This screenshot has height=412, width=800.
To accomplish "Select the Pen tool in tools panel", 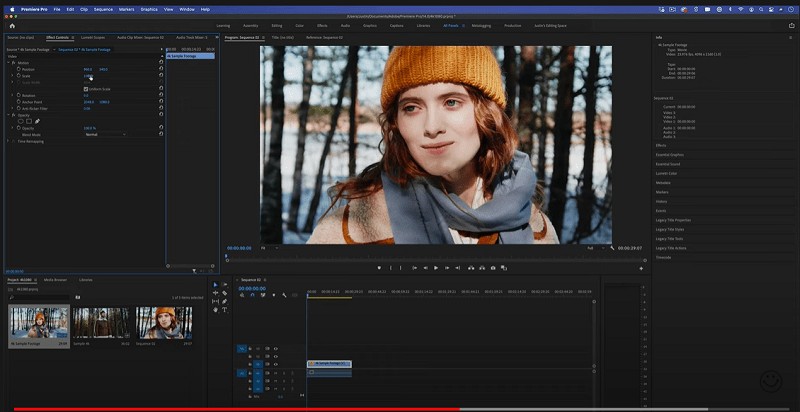I will (x=224, y=301).
